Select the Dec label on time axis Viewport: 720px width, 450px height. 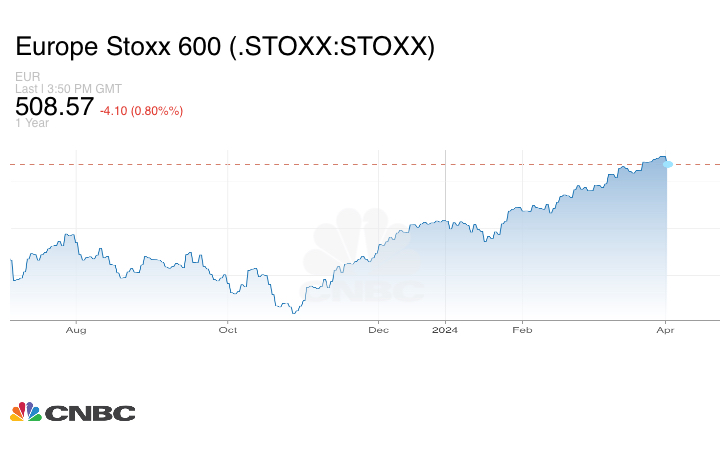(x=378, y=329)
